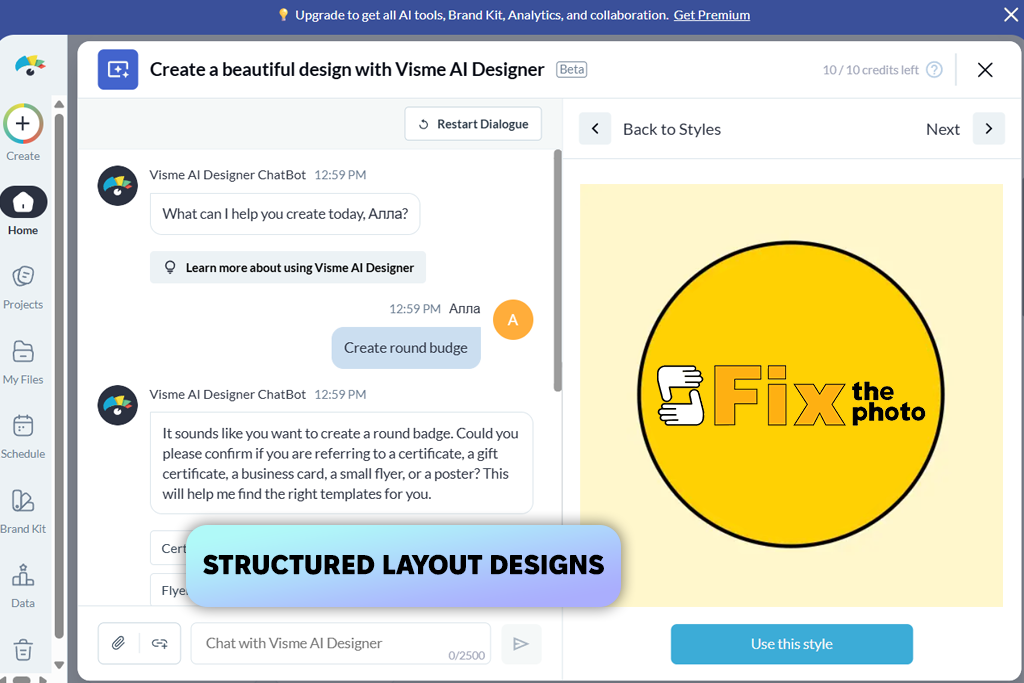The width and height of the screenshot is (1024, 683).
Task: Click the chat conversation scrollbar
Action: coord(558,270)
